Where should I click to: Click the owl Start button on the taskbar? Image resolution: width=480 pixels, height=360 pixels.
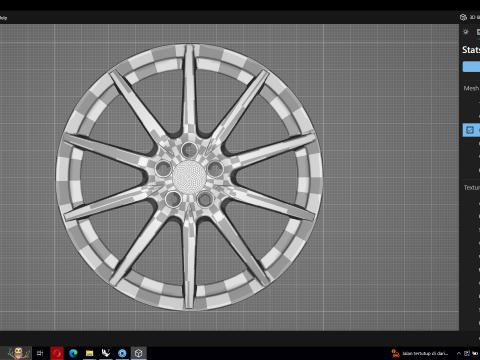pos(17,353)
